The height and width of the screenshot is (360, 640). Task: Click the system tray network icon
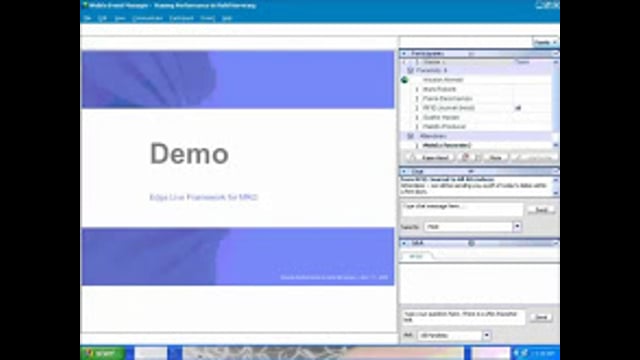(x=524, y=353)
